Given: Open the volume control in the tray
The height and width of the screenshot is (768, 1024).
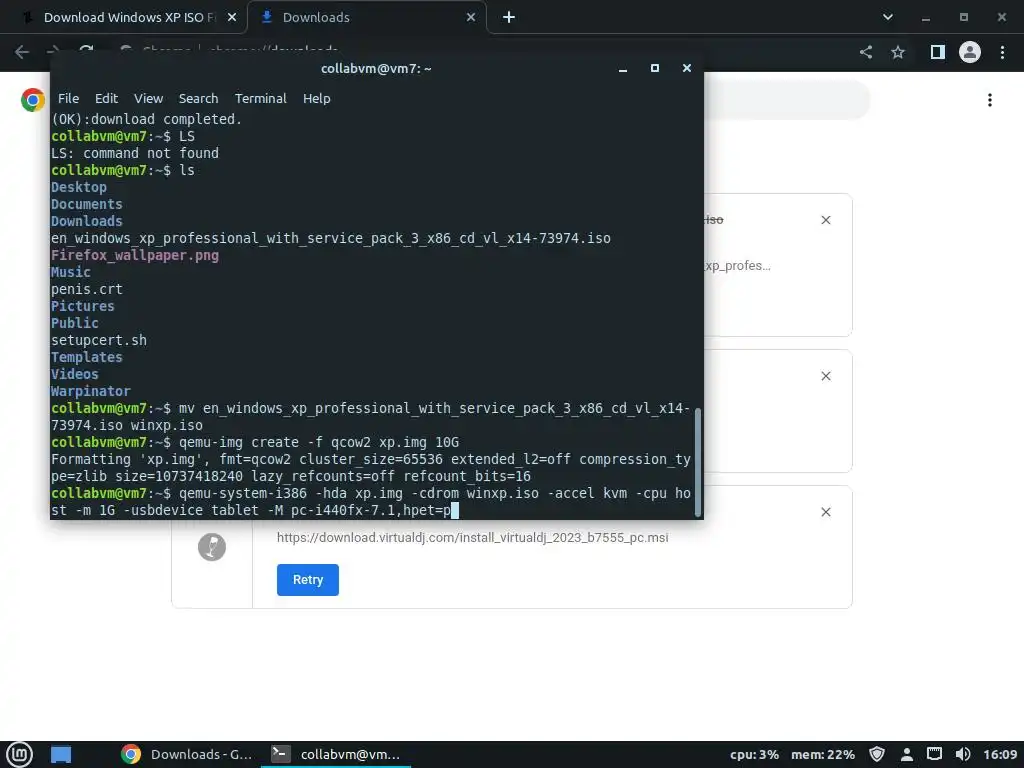Looking at the screenshot, I should tap(963, 754).
